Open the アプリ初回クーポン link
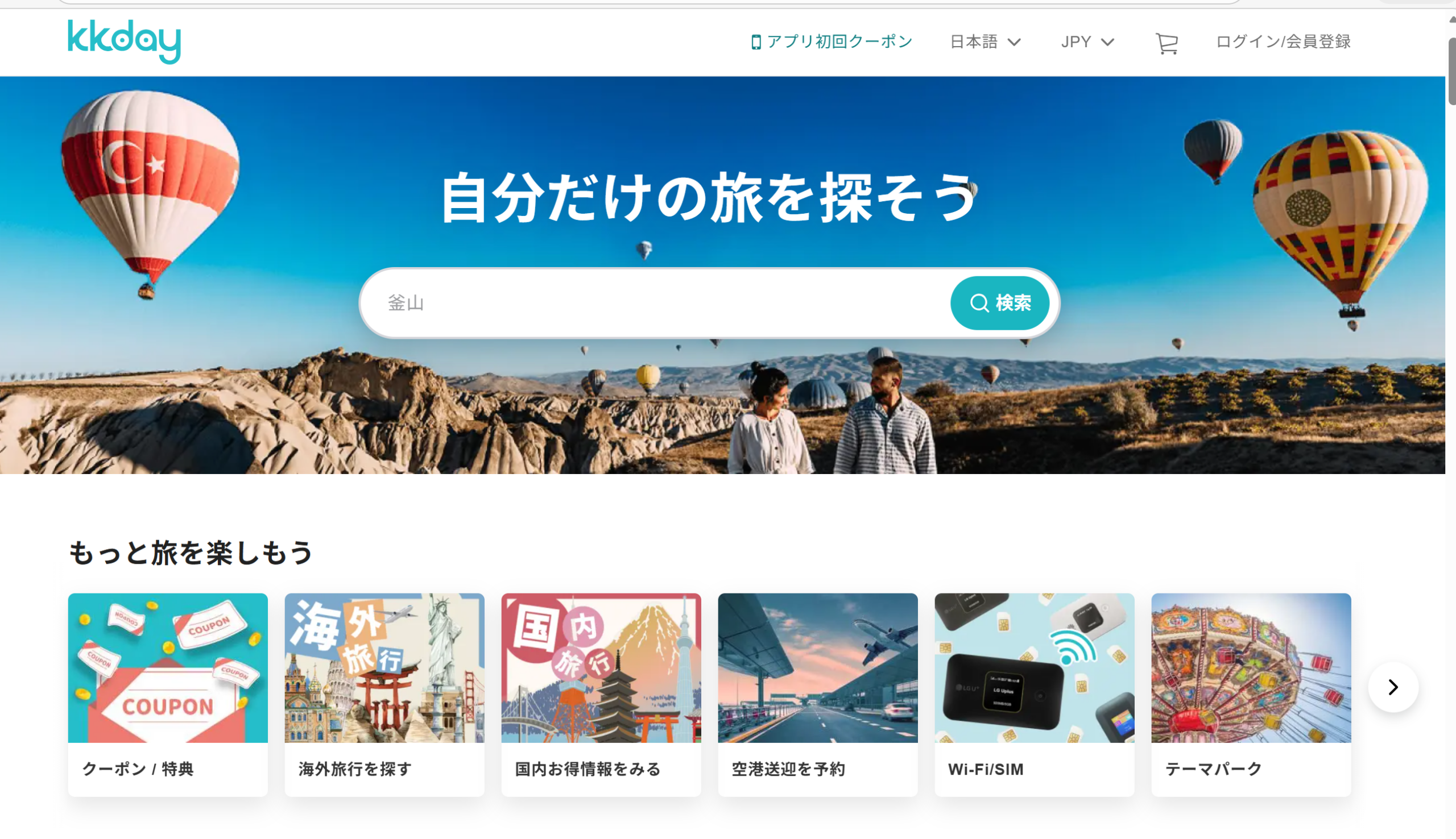The image size is (1456, 839). coord(832,42)
